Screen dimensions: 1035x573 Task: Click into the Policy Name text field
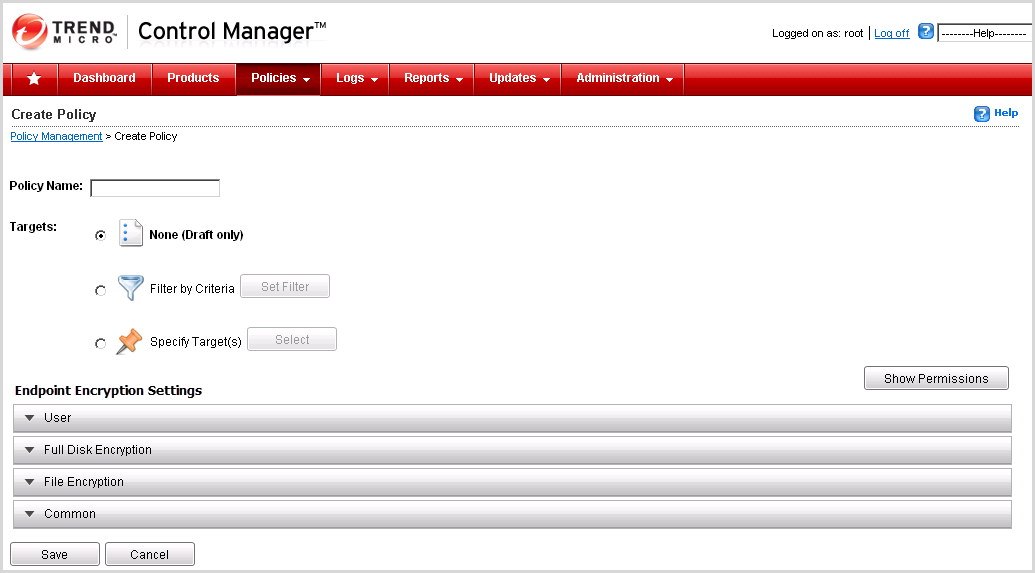155,188
